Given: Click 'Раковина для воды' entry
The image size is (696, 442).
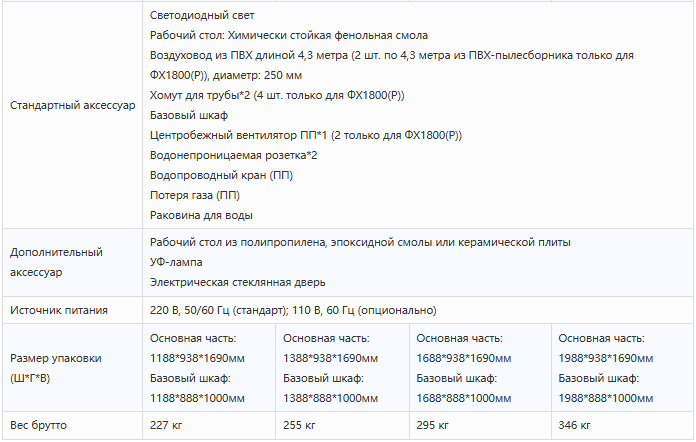Looking at the screenshot, I should pyautogui.click(x=201, y=215).
